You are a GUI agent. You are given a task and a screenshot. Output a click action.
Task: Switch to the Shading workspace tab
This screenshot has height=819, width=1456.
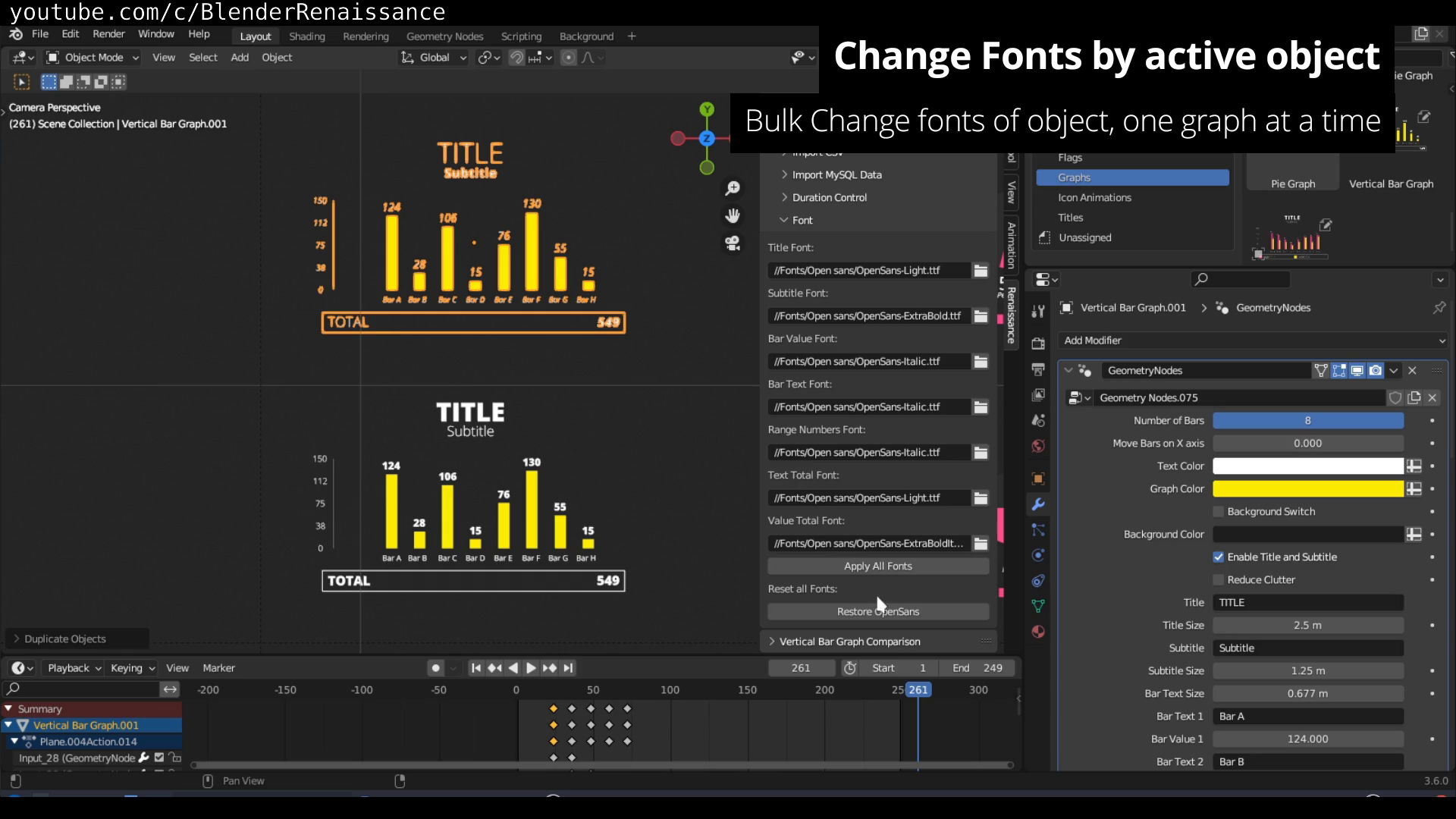click(x=307, y=36)
